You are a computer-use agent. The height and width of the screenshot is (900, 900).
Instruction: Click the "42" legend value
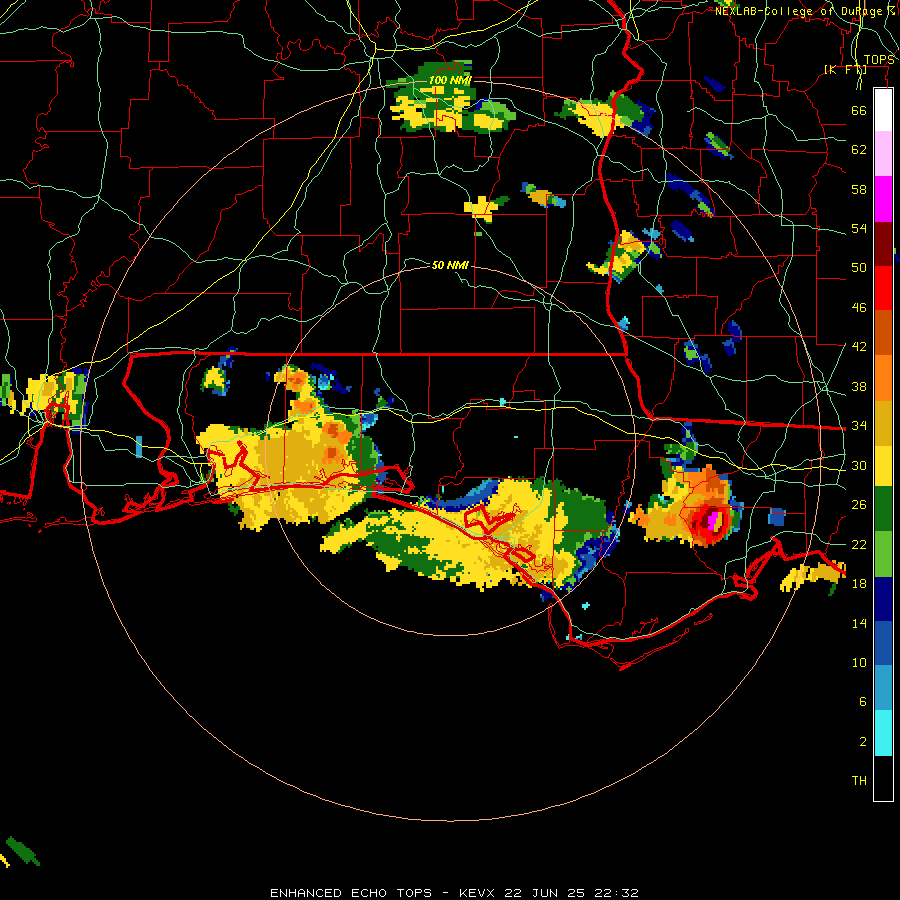[859, 347]
